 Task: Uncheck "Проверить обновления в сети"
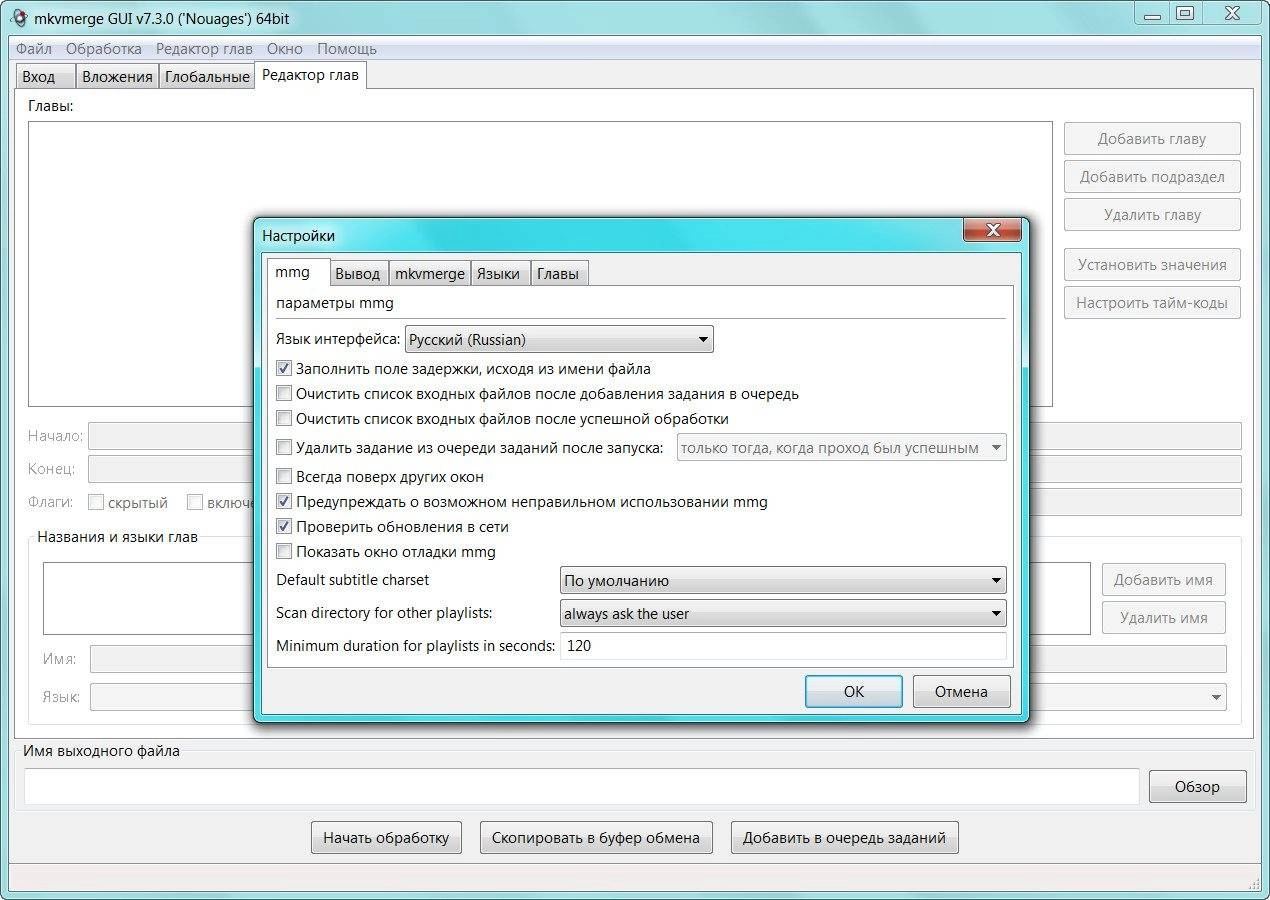click(284, 527)
